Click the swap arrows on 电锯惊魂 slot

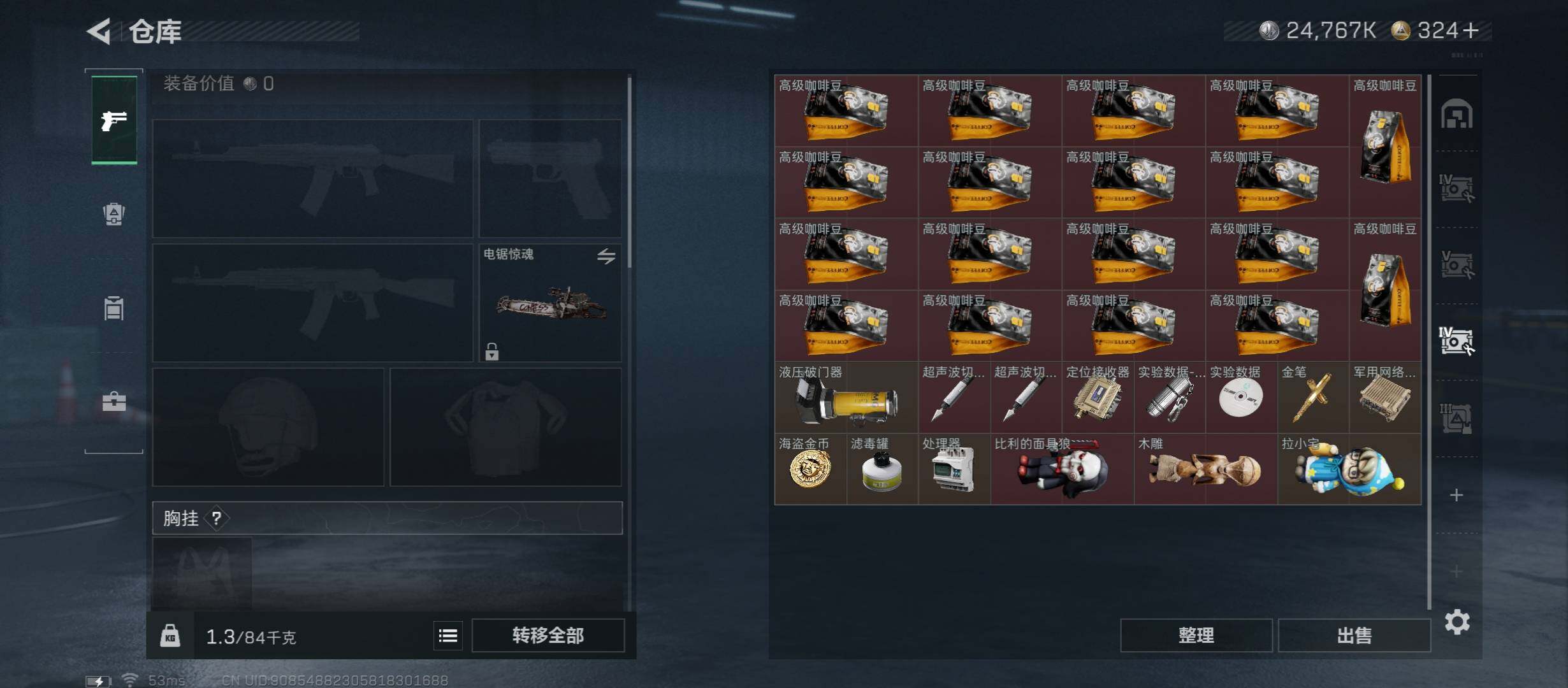[x=606, y=256]
